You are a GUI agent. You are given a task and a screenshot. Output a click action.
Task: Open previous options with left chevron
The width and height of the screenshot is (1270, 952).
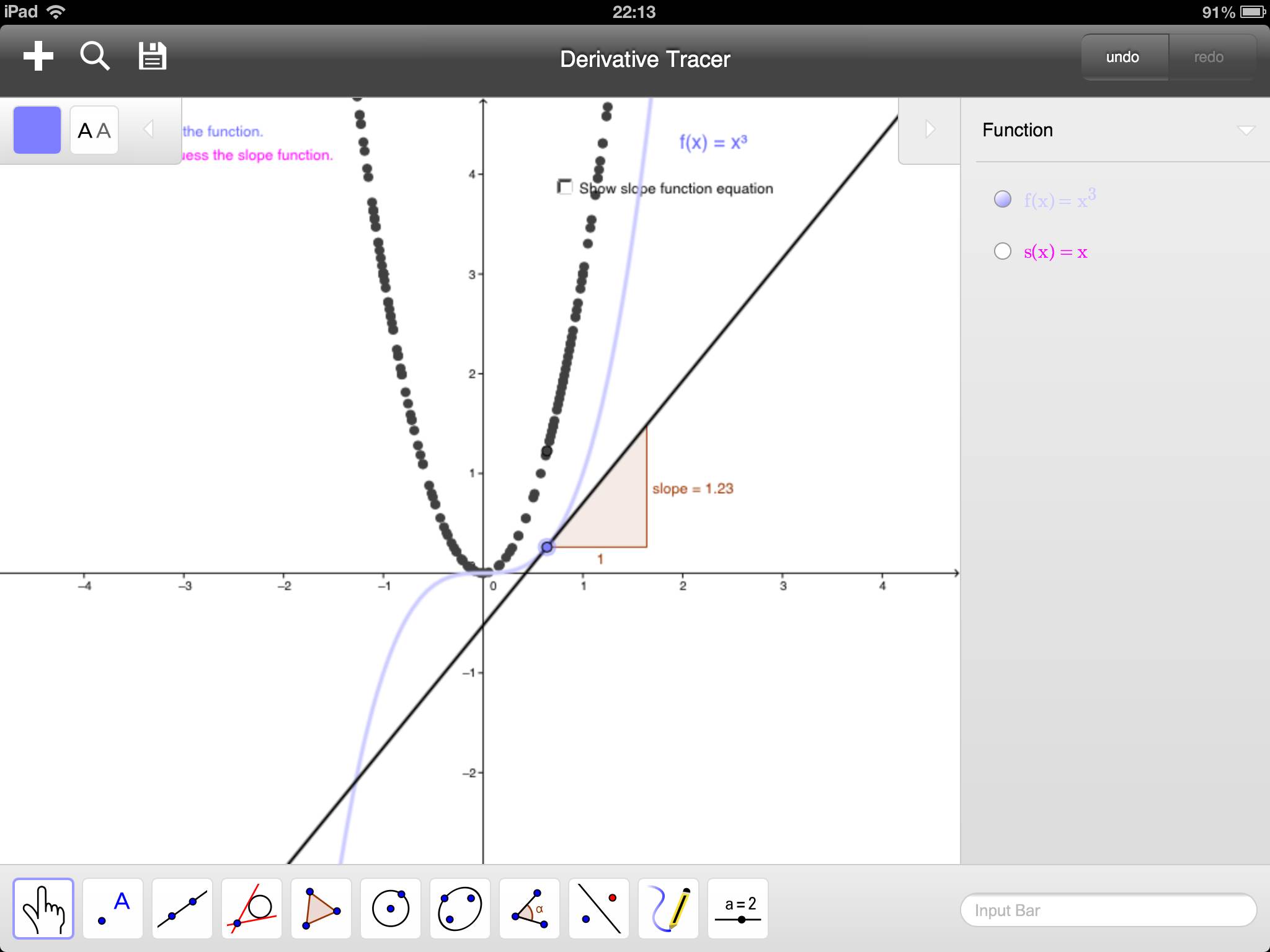148,129
